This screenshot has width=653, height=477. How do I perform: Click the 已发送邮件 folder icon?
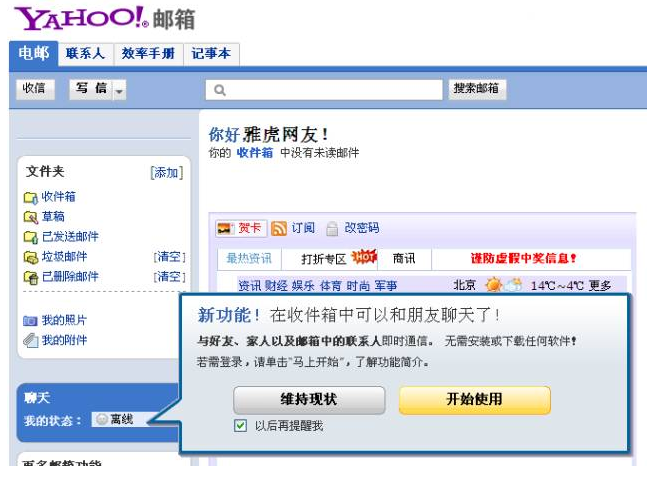(x=30, y=237)
